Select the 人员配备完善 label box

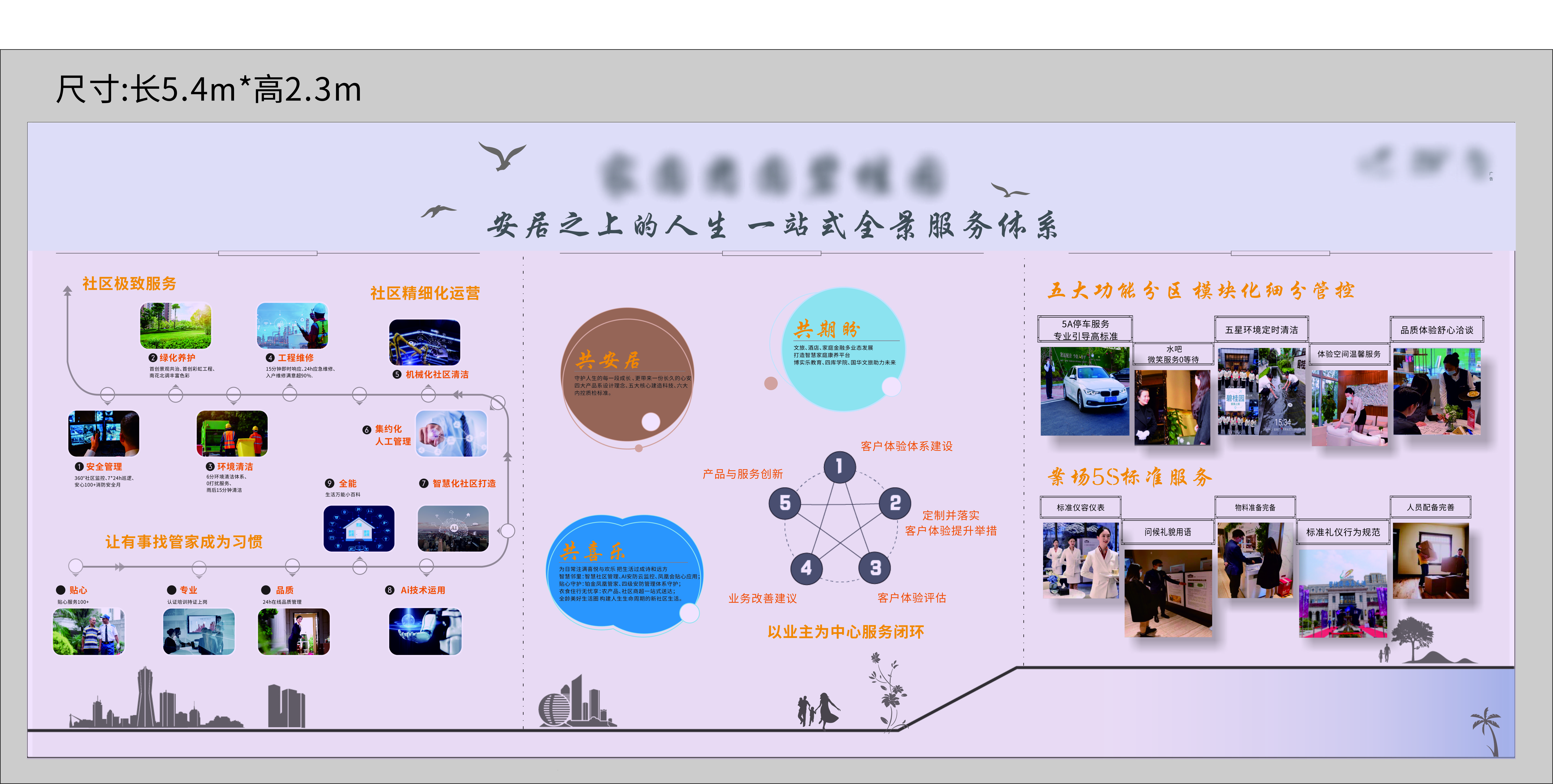[1431, 507]
